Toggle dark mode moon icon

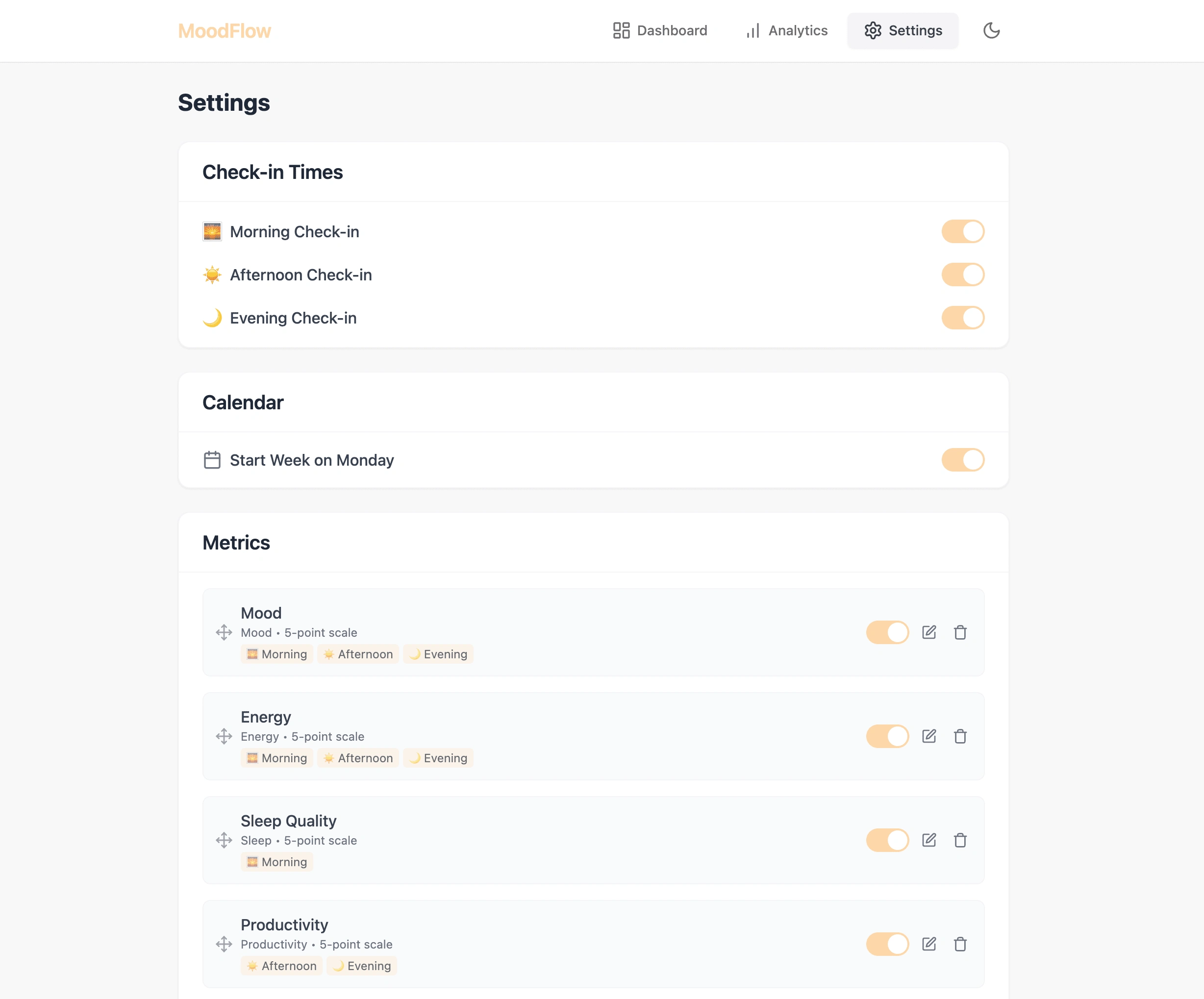[991, 31]
